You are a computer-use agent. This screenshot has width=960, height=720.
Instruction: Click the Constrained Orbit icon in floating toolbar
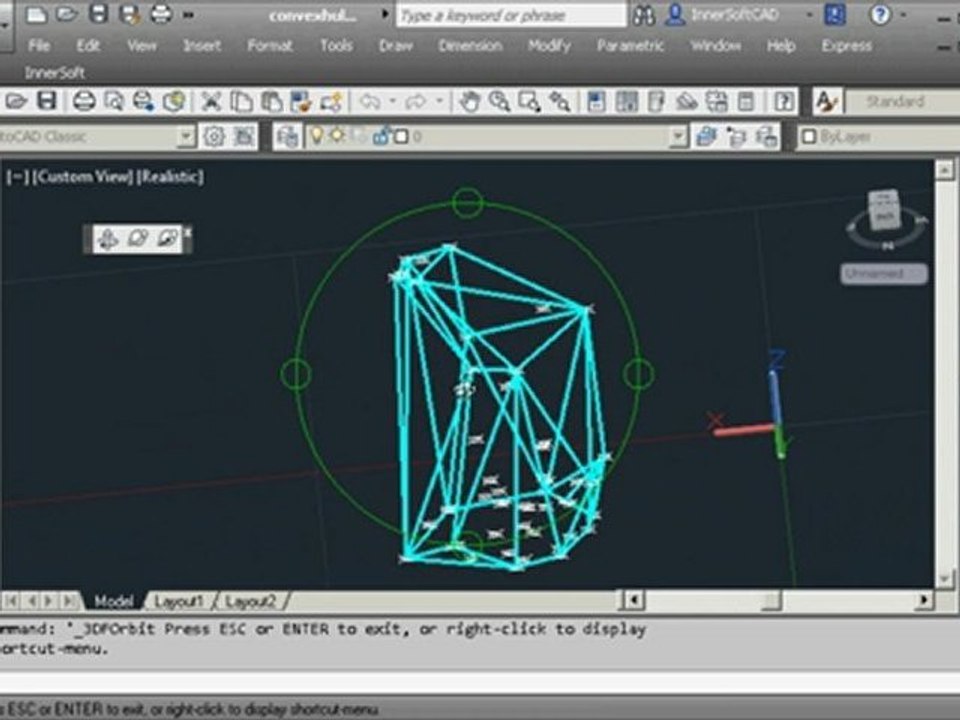point(108,238)
